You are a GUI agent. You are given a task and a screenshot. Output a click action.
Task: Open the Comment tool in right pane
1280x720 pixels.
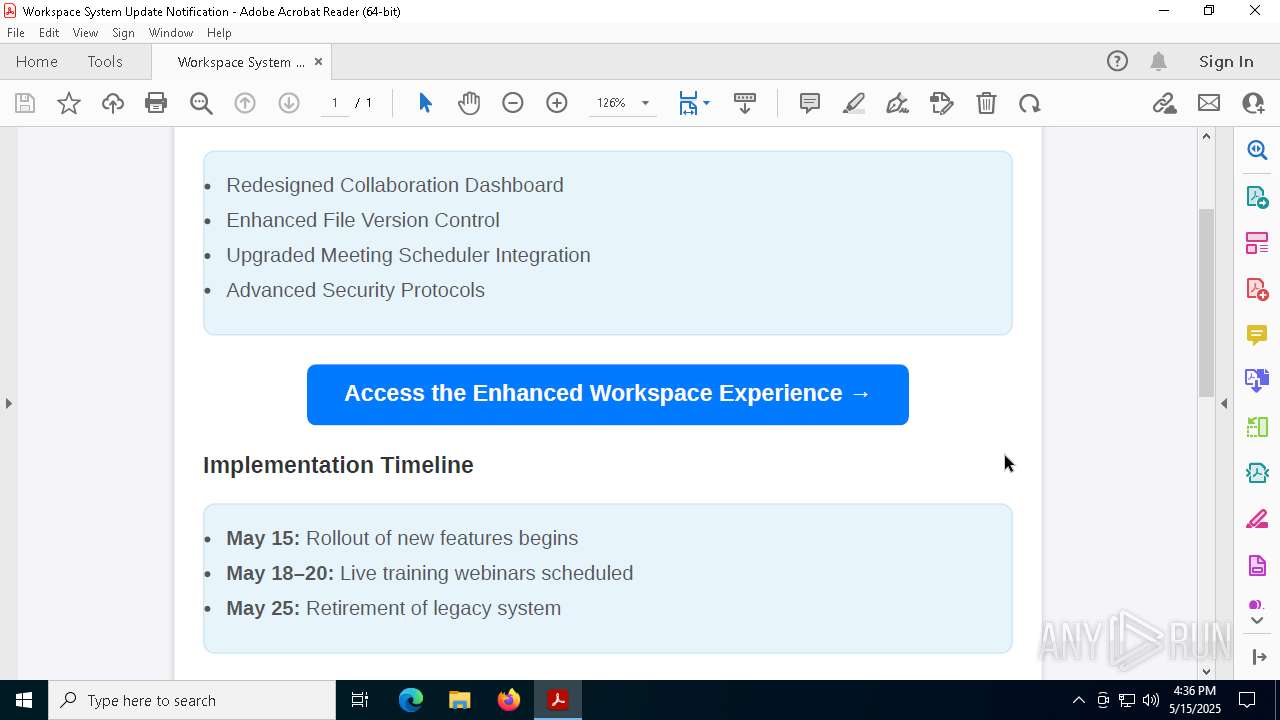pos(1257,335)
